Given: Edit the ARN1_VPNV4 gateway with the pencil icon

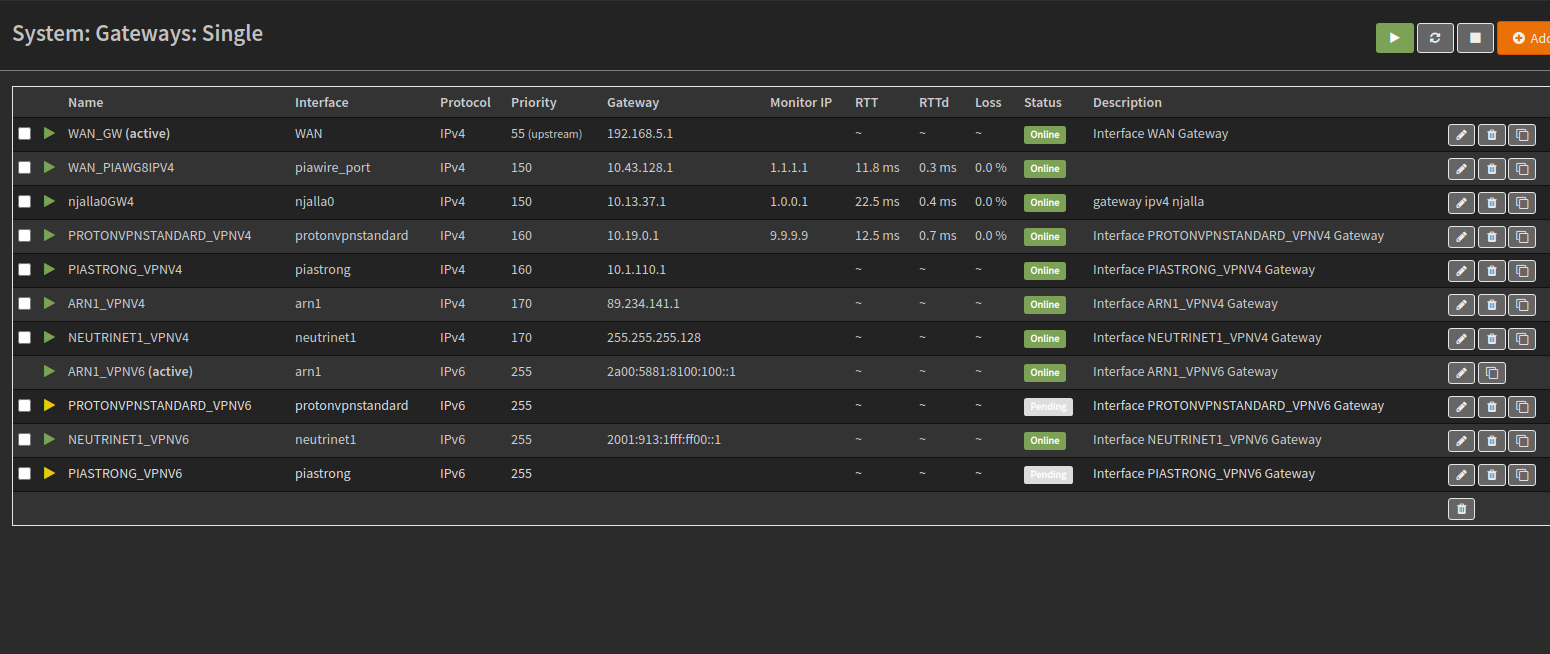Looking at the screenshot, I should 1461,305.
